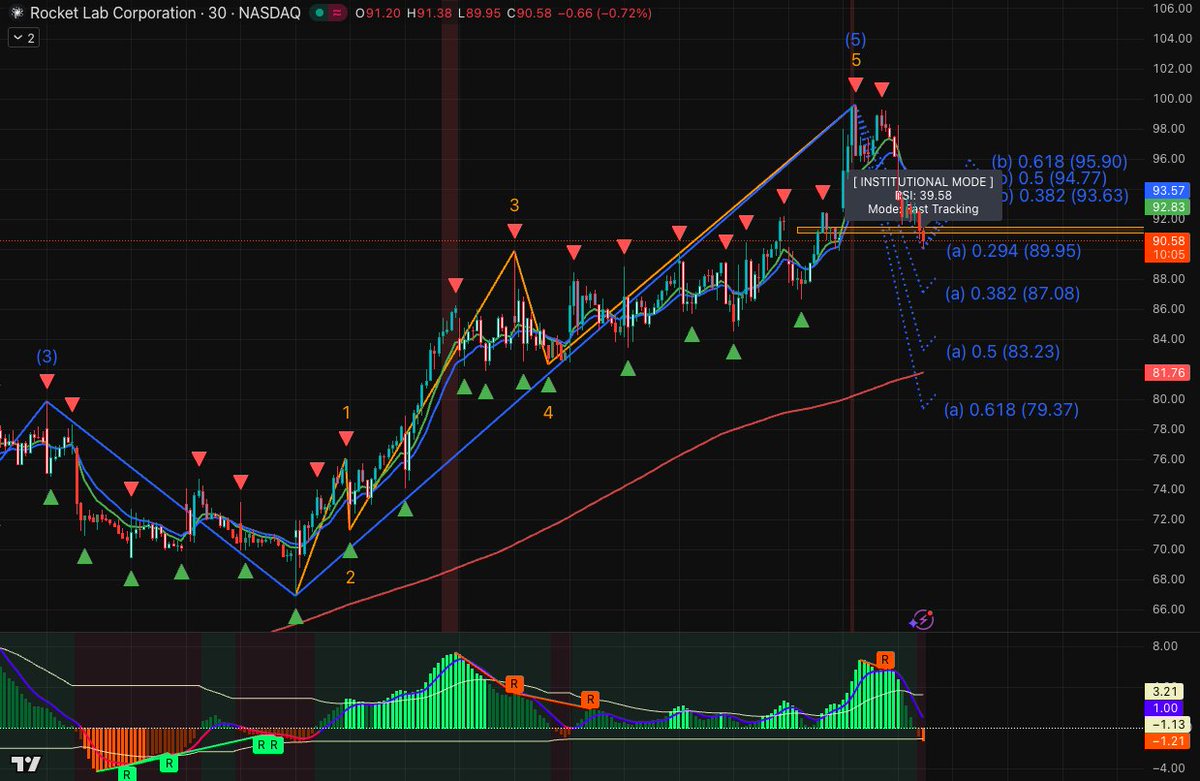
Task: Click the purple lightning sparks icon
Action: [x=921, y=620]
